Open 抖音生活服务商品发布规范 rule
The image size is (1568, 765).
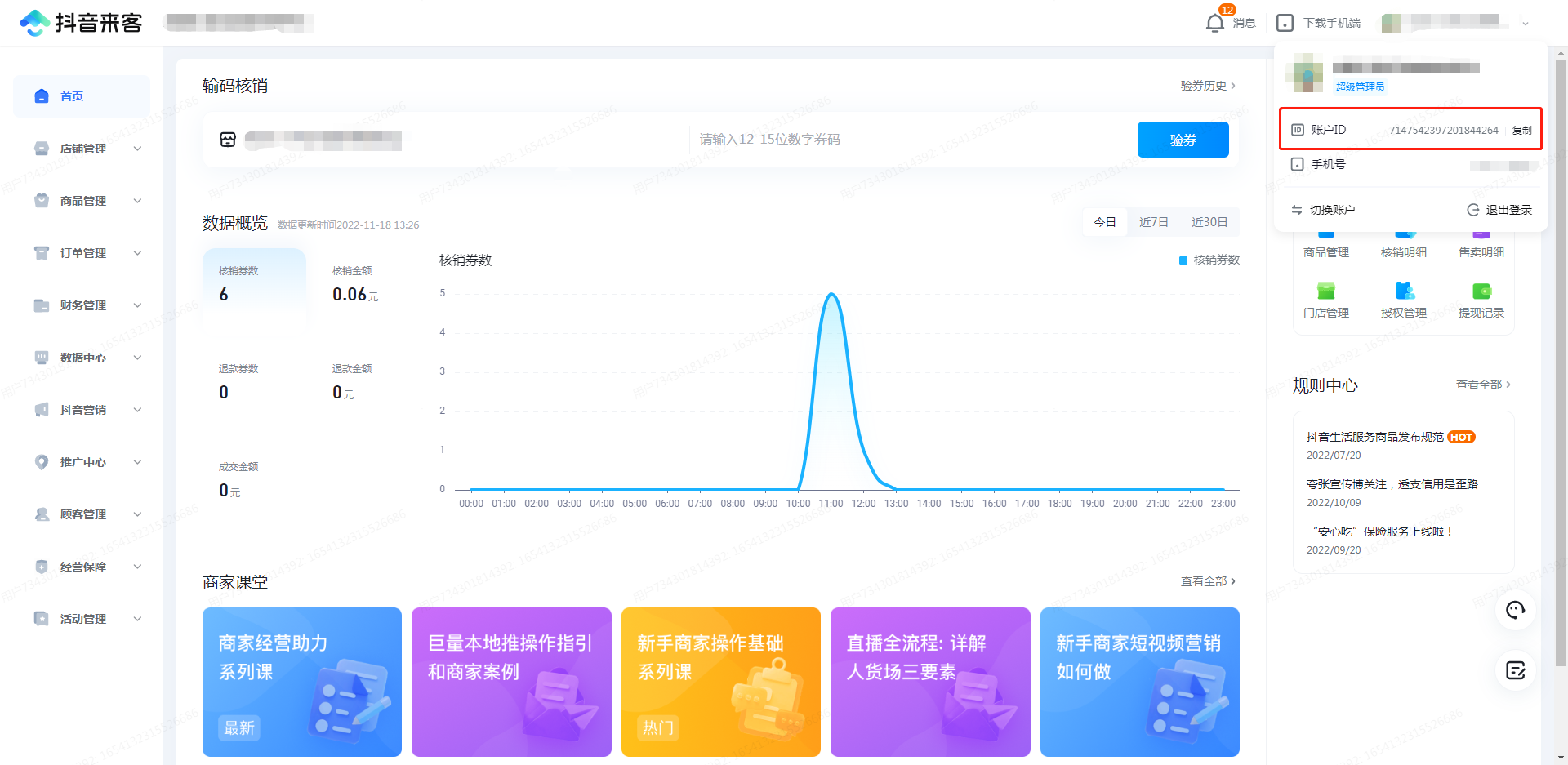point(1375,437)
